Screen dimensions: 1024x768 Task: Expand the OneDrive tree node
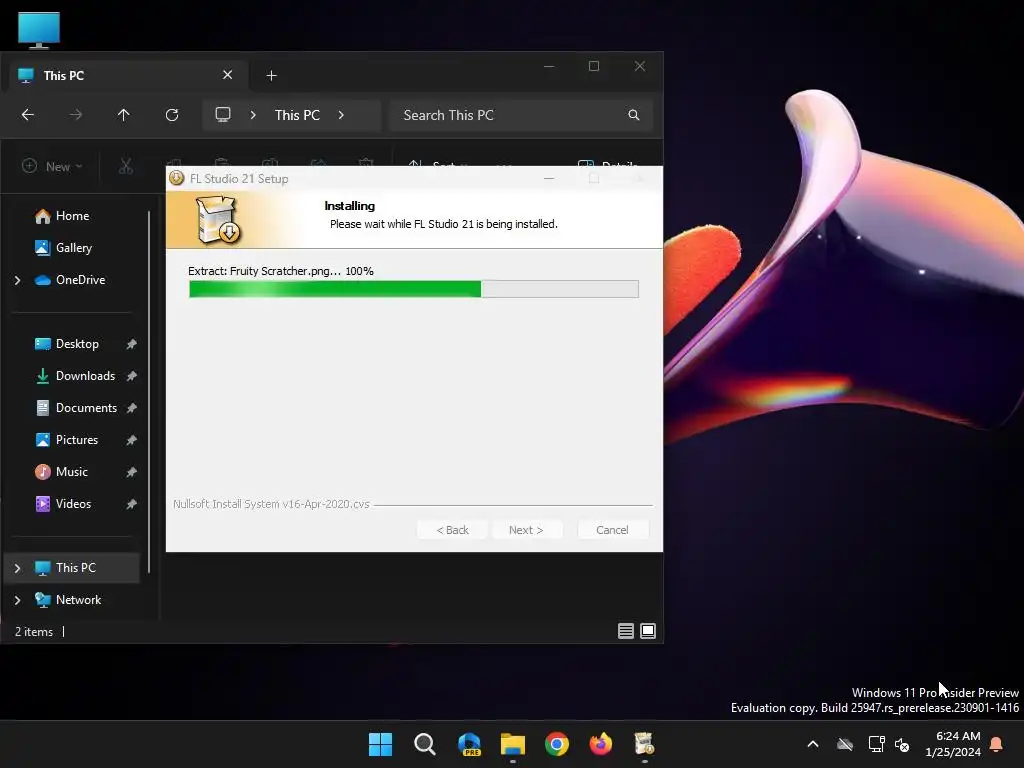[18, 280]
